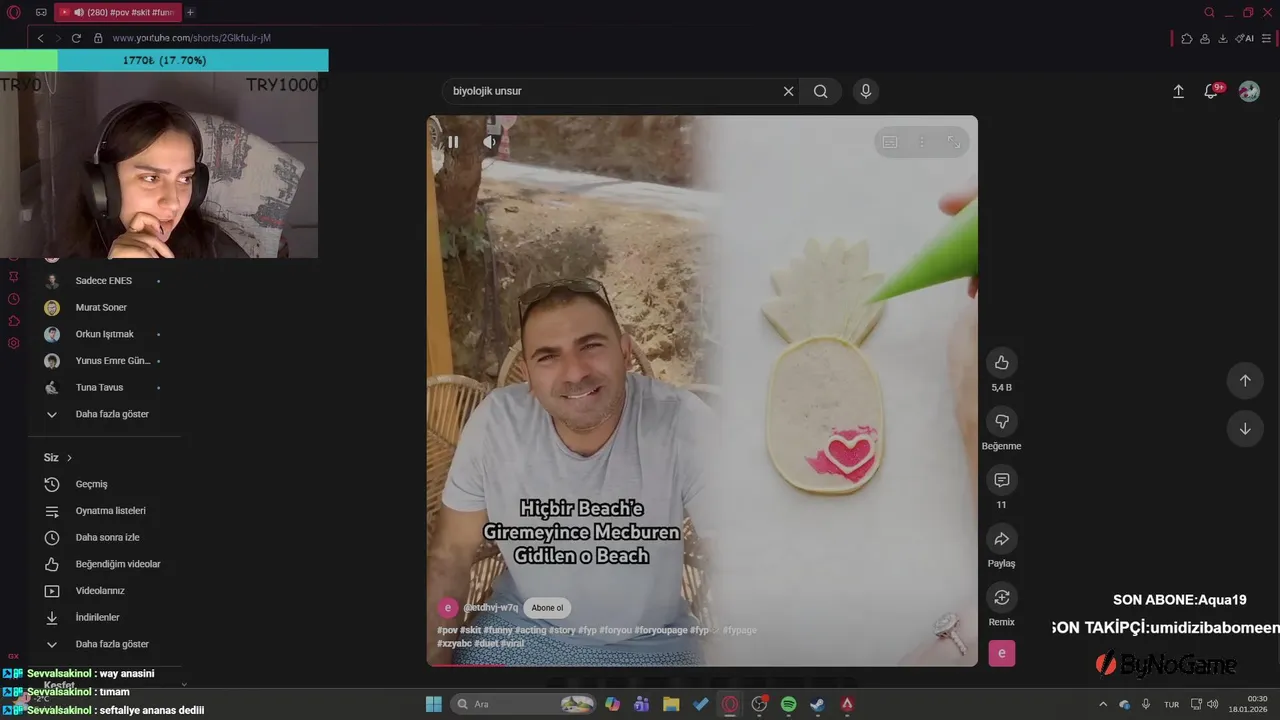Pause the playing Short video
The image size is (1280, 720).
[453, 142]
